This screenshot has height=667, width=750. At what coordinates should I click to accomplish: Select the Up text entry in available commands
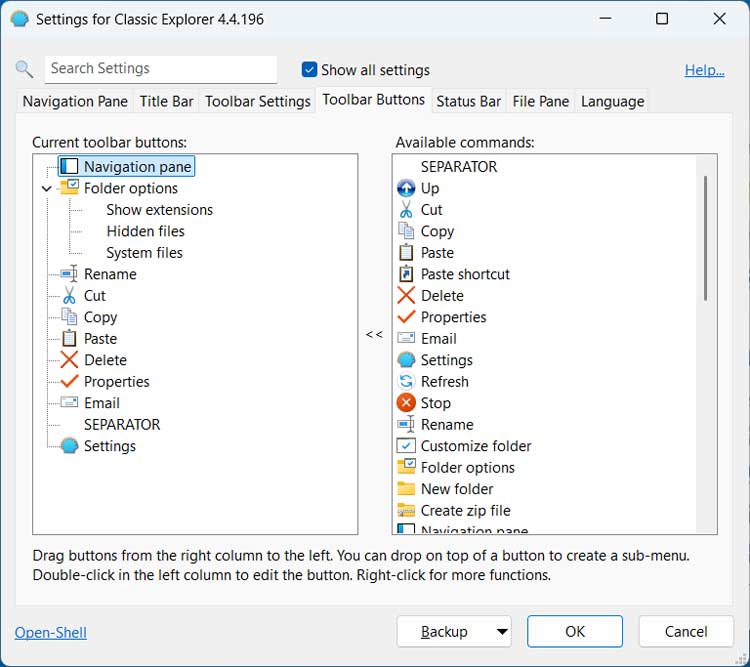pyautogui.click(x=430, y=188)
